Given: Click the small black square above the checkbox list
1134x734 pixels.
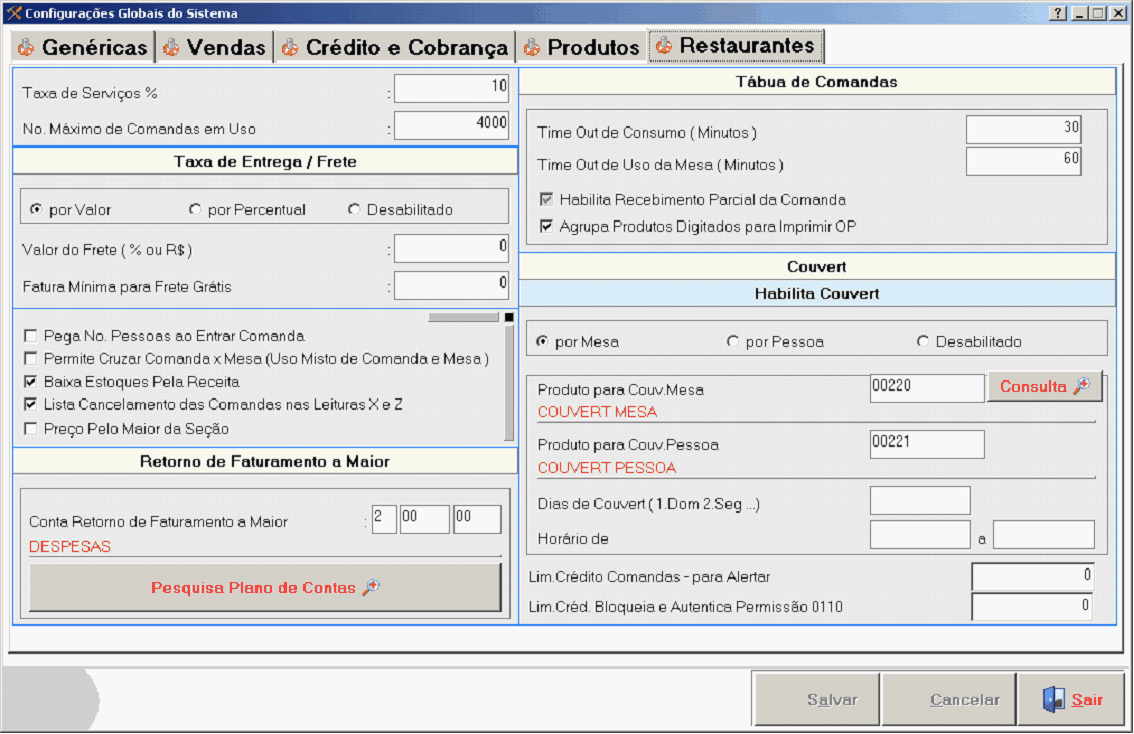Looking at the screenshot, I should pyautogui.click(x=508, y=318).
